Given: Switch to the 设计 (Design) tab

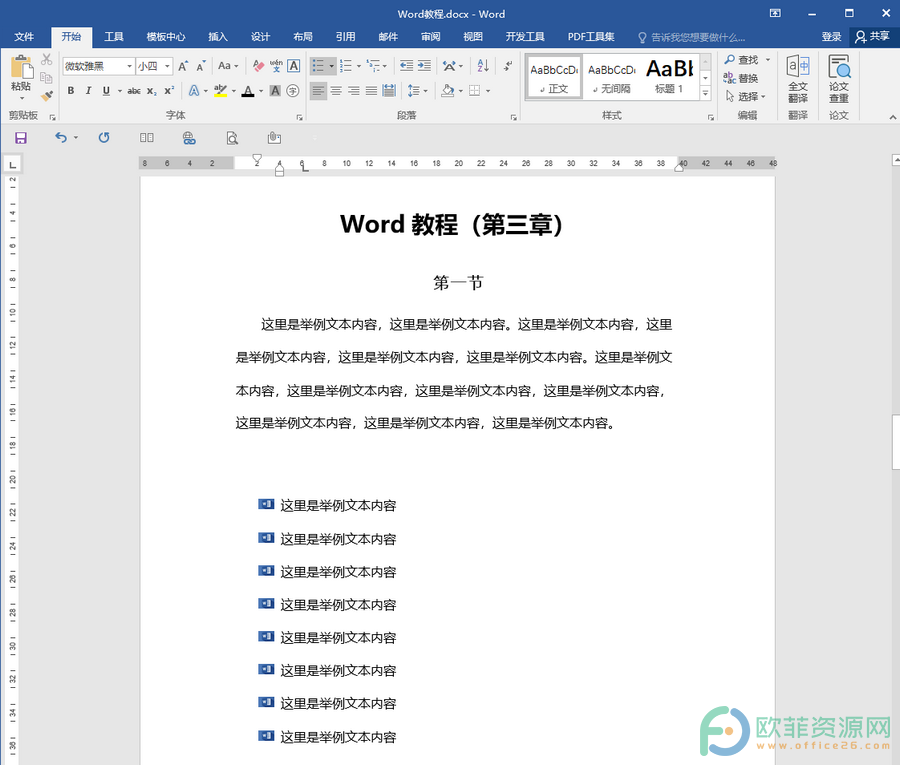Looking at the screenshot, I should coord(261,37).
